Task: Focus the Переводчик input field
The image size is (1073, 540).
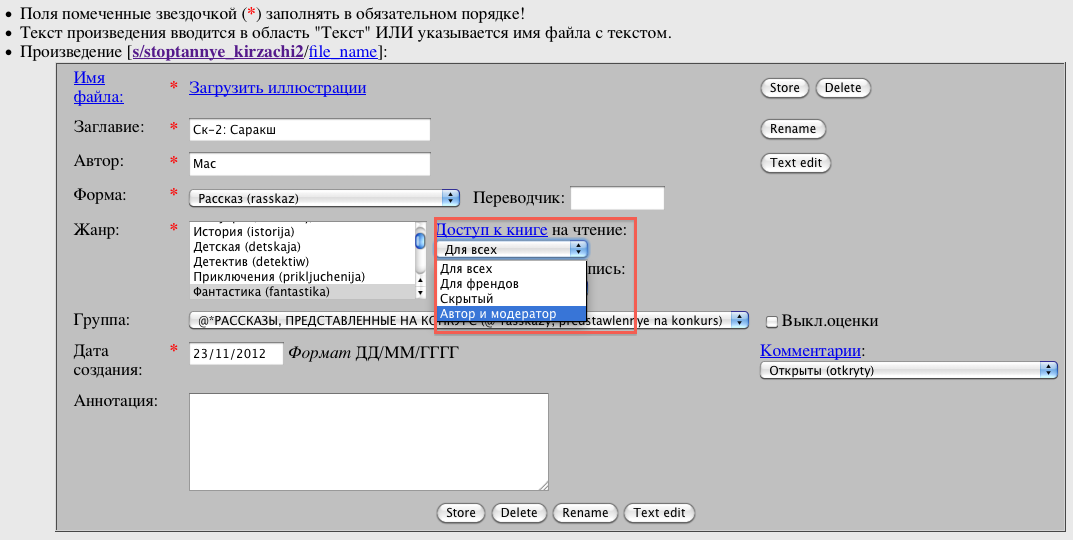Action: pyautogui.click(x=616, y=198)
